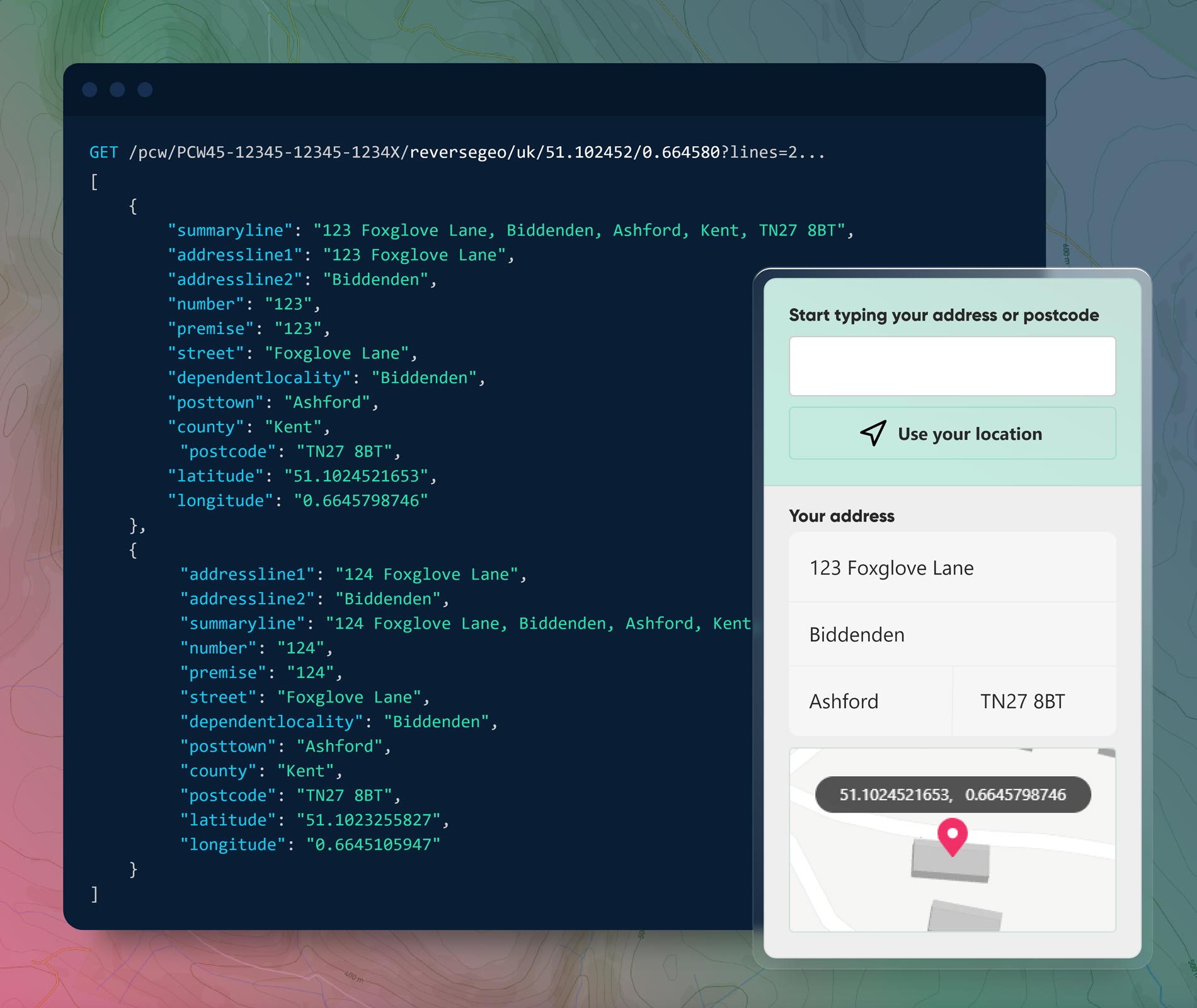Click the address or postcode input field
1197x1008 pixels.
tap(952, 366)
